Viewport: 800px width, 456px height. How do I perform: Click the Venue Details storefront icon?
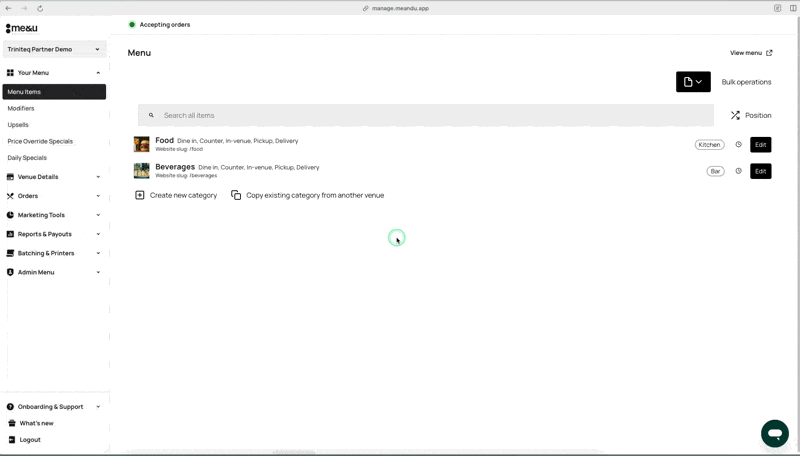(x=10, y=177)
